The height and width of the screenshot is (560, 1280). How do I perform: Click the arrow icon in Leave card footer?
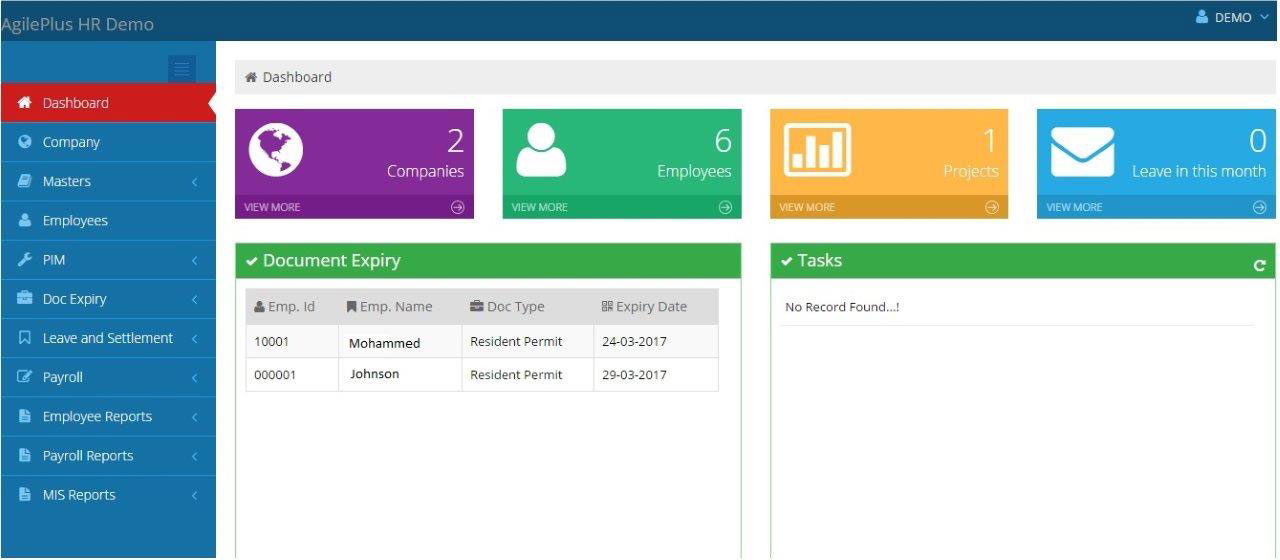[x=1259, y=207]
